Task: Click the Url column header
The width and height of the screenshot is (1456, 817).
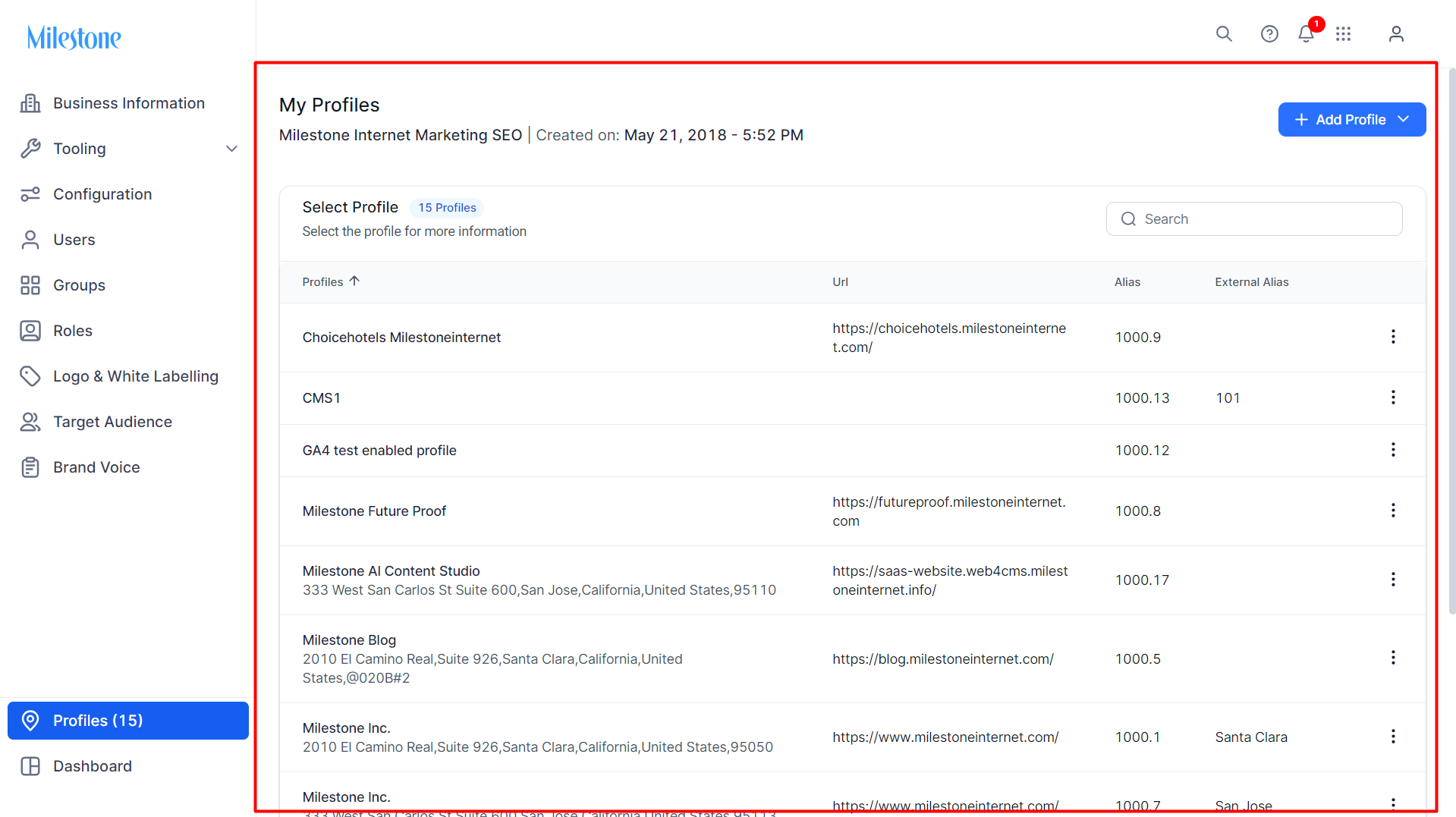Action: pos(840,282)
